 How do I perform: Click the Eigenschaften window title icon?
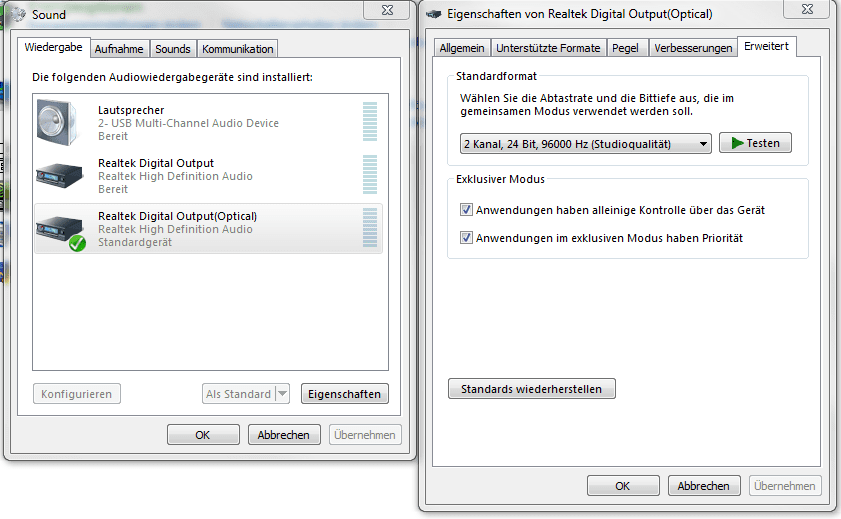[433, 14]
